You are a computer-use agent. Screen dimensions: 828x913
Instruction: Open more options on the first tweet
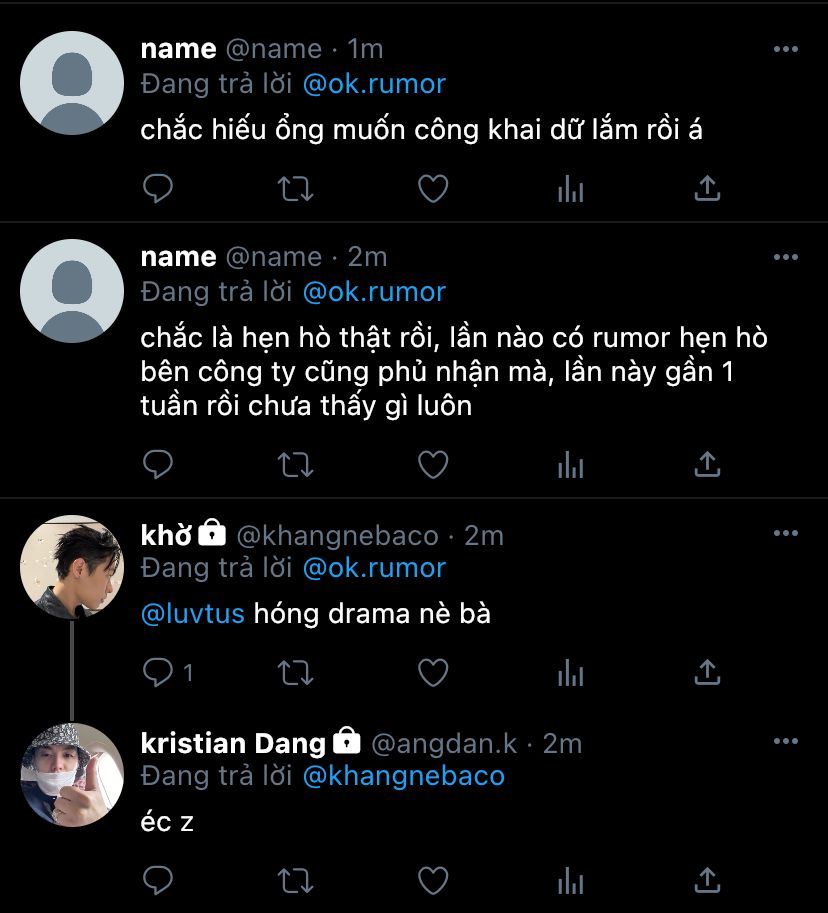click(x=786, y=49)
